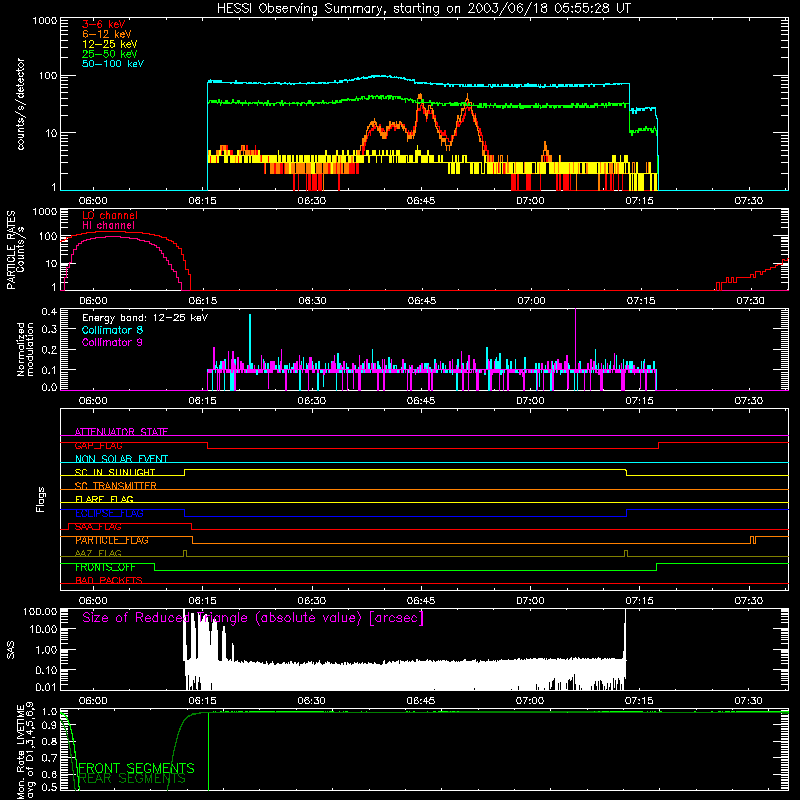
Task: Click 07:15 tick label under particle rates panel
Action: 641,301
